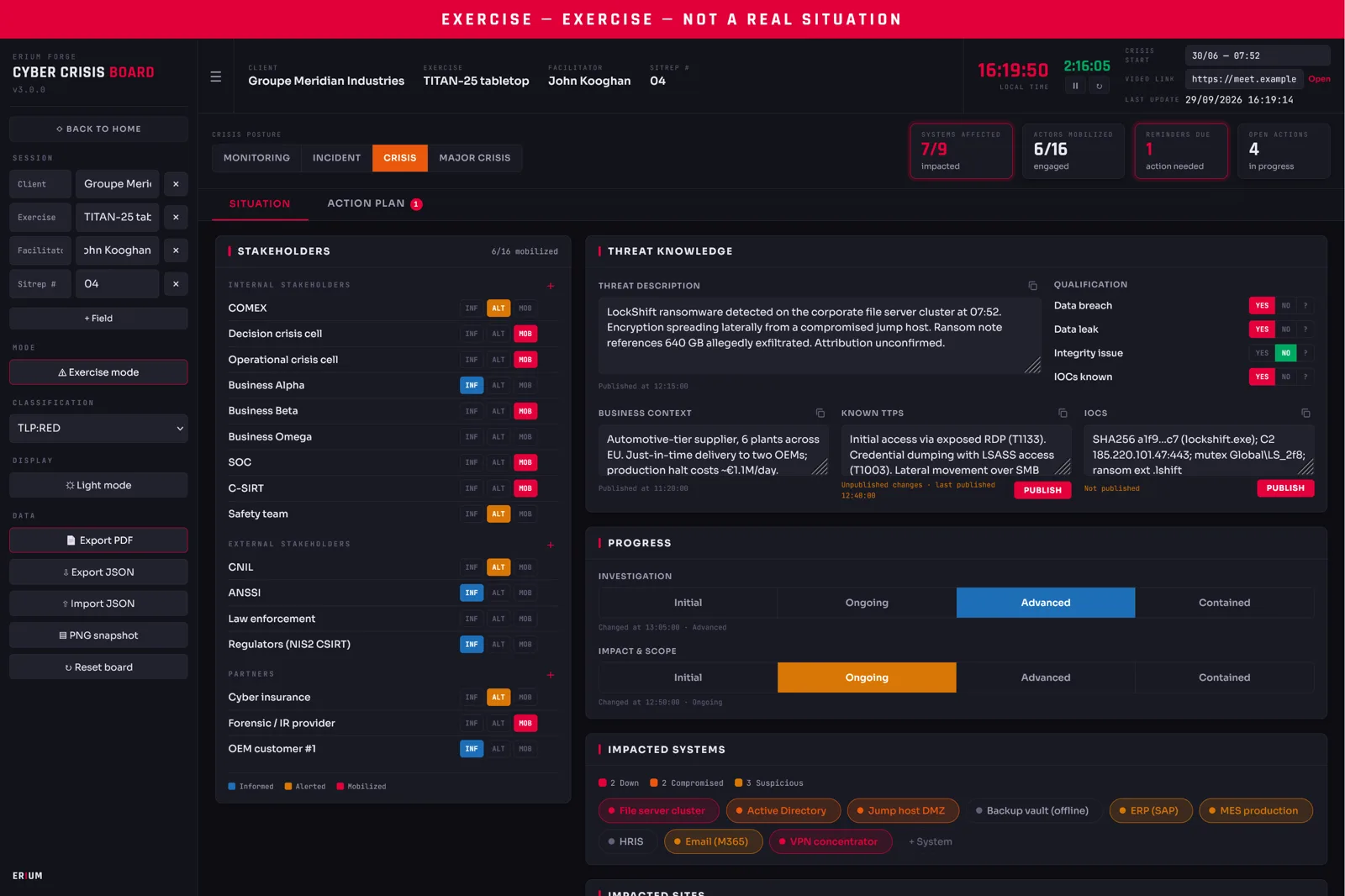Pause the crisis elapsed timer

1075,86
